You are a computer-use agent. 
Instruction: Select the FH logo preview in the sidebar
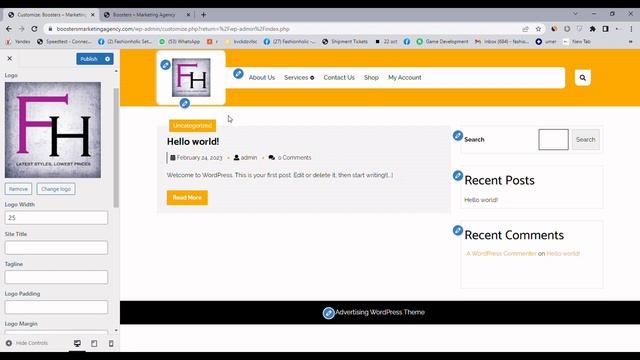coord(53,130)
